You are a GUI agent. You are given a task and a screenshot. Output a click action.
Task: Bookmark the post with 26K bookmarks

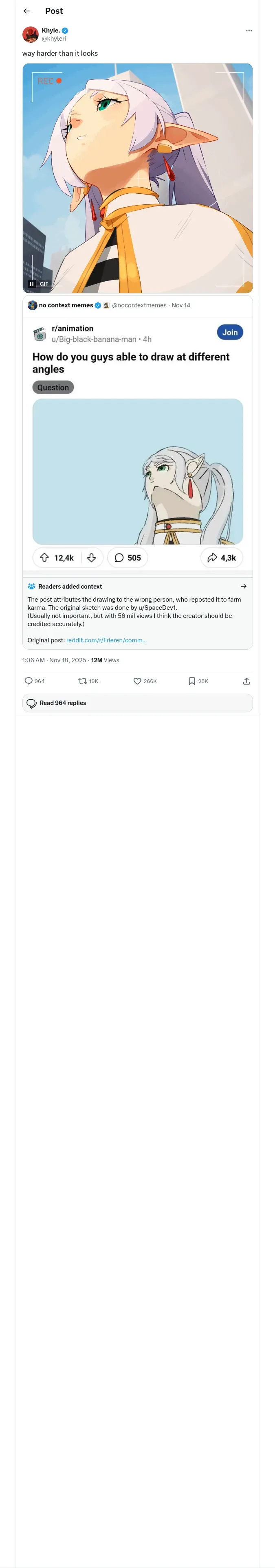pyautogui.click(x=191, y=681)
